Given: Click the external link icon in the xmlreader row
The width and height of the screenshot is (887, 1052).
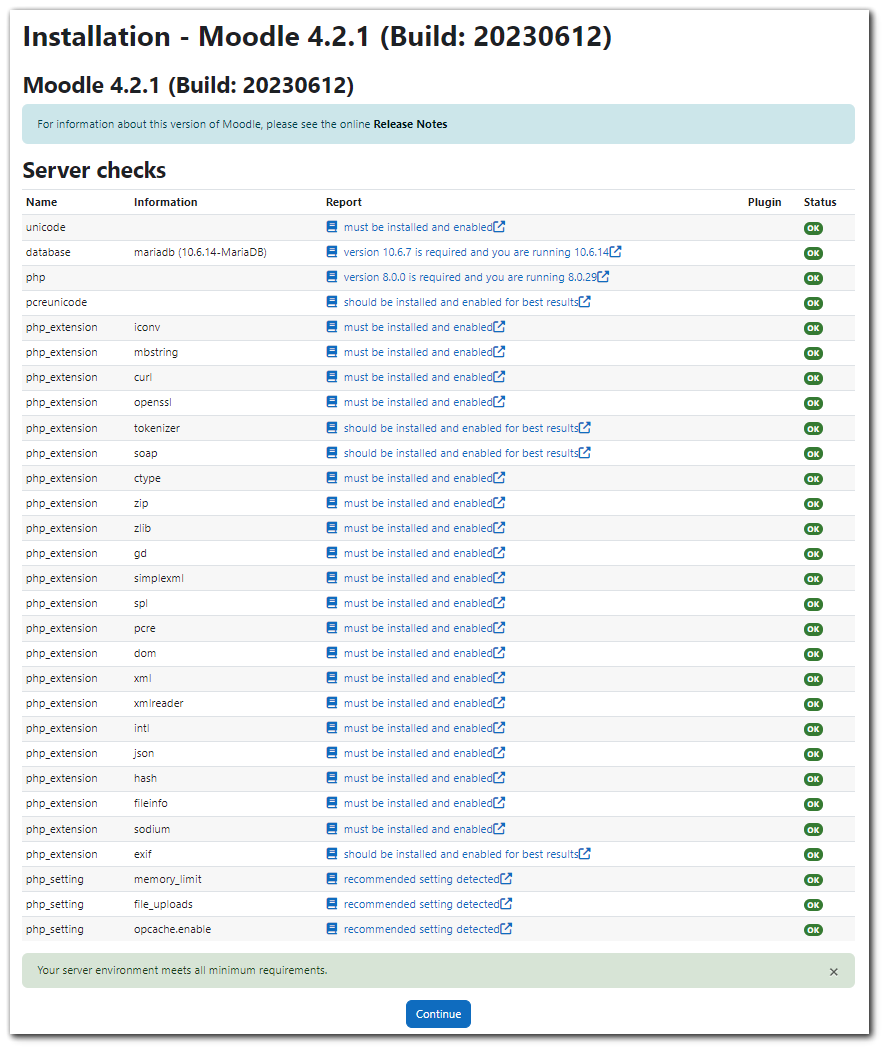Looking at the screenshot, I should point(499,702).
